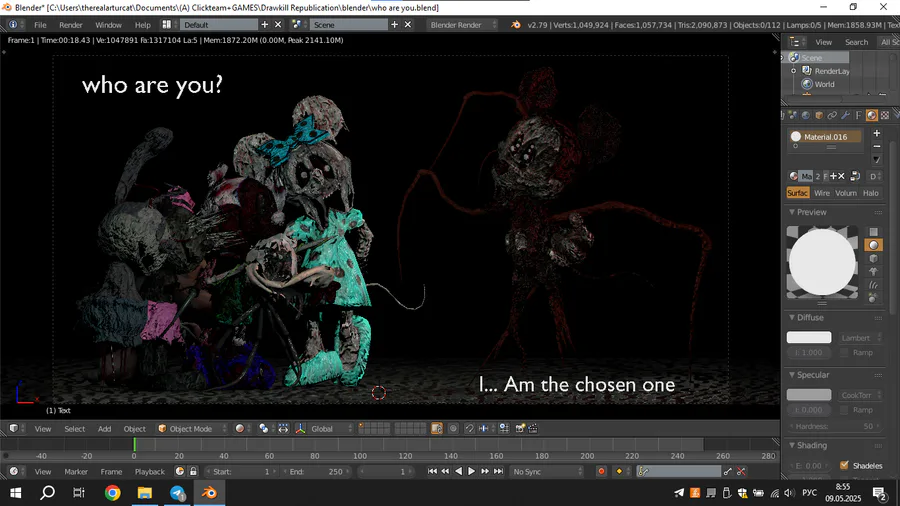Click the limit selection to visible icon
Screen dimensions: 900x506
pos(437,429)
